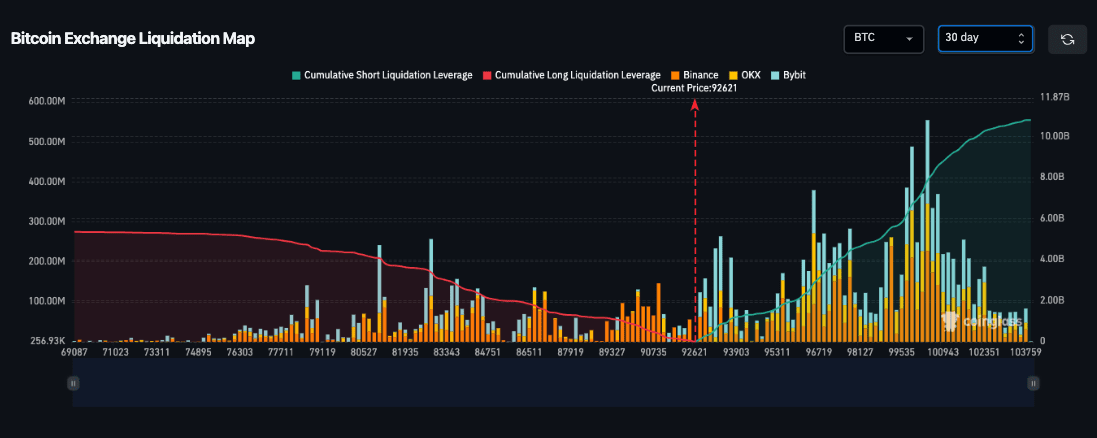Image resolution: width=1097 pixels, height=438 pixels.
Task: Click the 600.00M left axis label
Action: (x=48, y=101)
